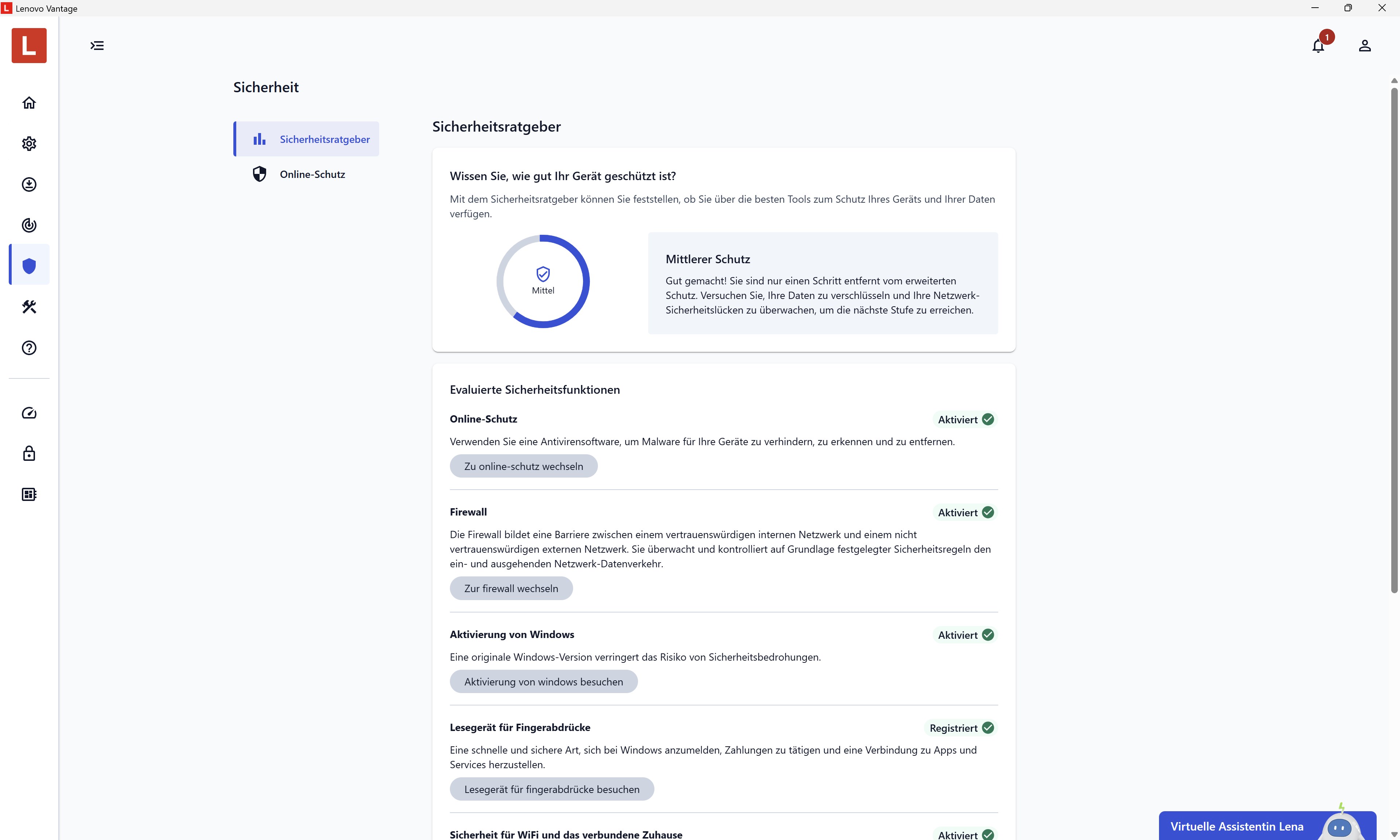Open system update download icon
This screenshot has height=840, width=1400.
[x=29, y=184]
